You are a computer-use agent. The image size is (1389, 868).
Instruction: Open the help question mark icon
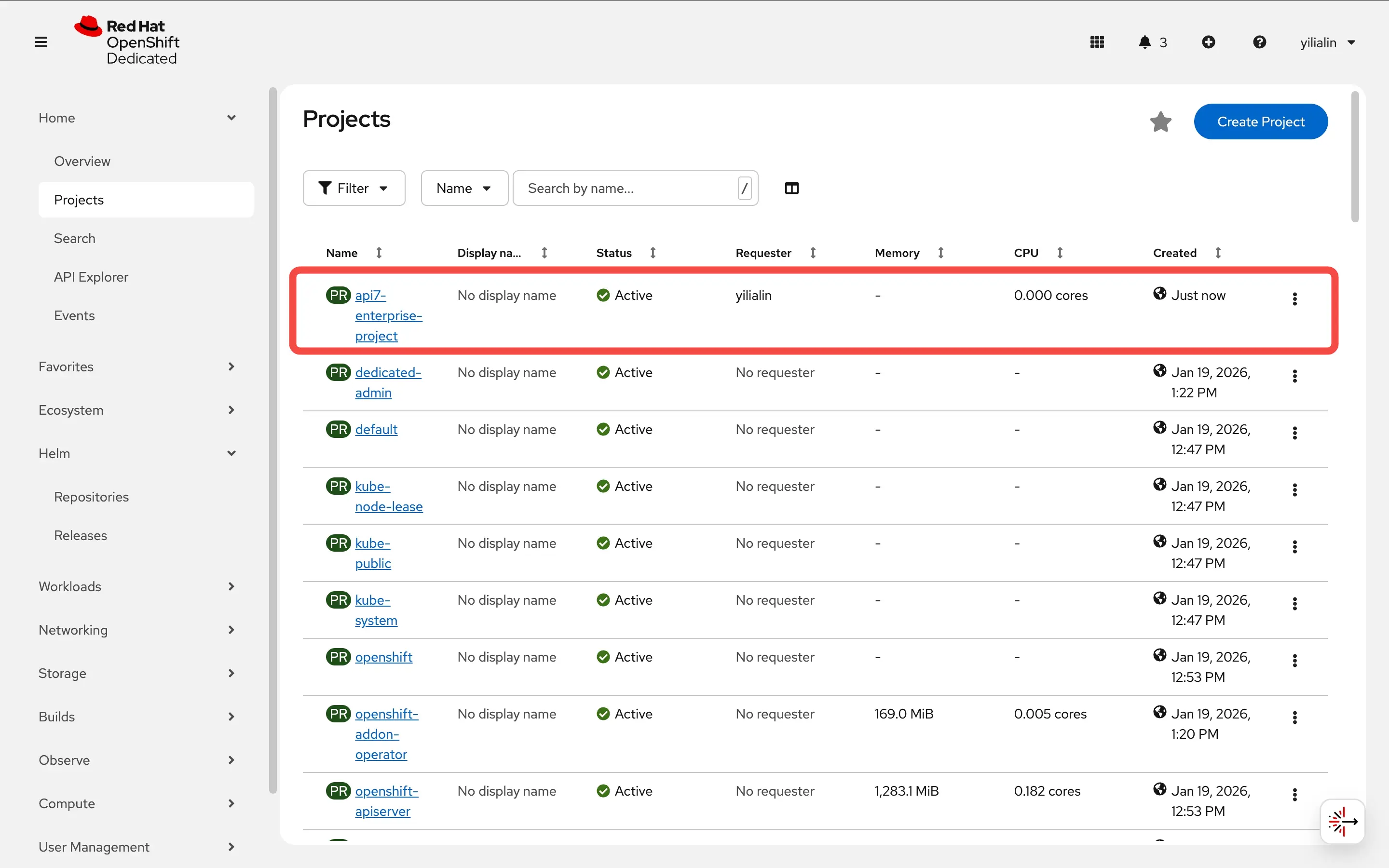pos(1259,42)
